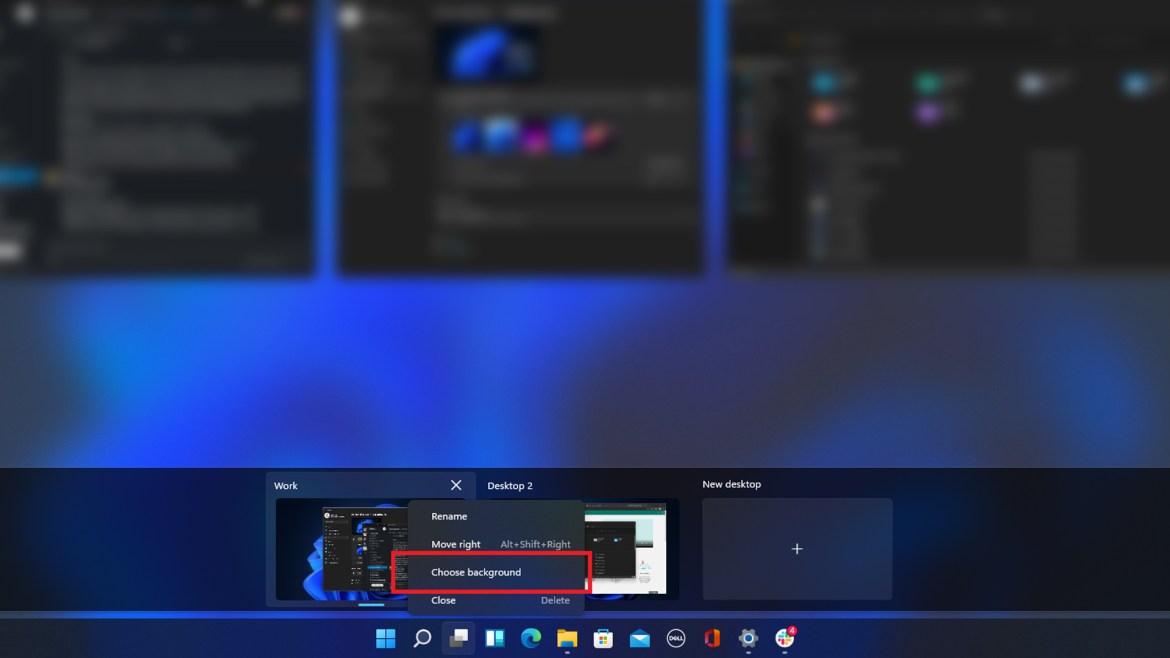Launch Microsoft Office from the taskbar

pyautogui.click(x=711, y=637)
